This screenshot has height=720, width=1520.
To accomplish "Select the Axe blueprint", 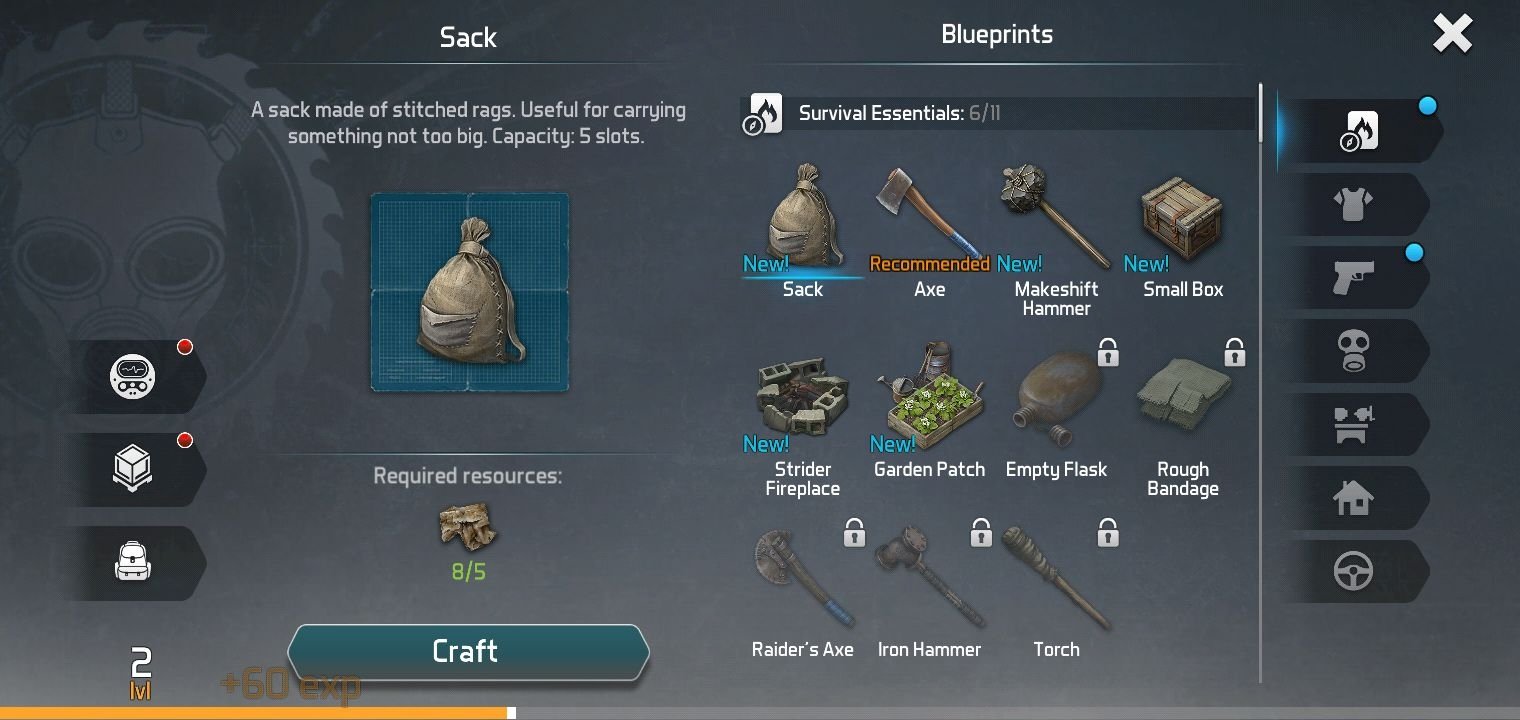I will [929, 232].
